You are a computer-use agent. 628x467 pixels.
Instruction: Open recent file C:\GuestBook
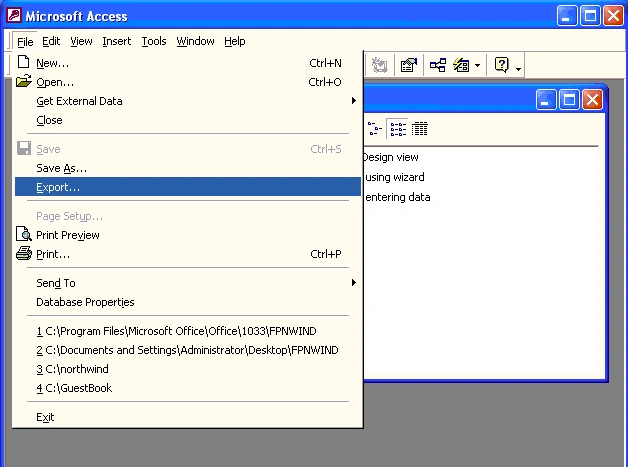(x=188, y=388)
